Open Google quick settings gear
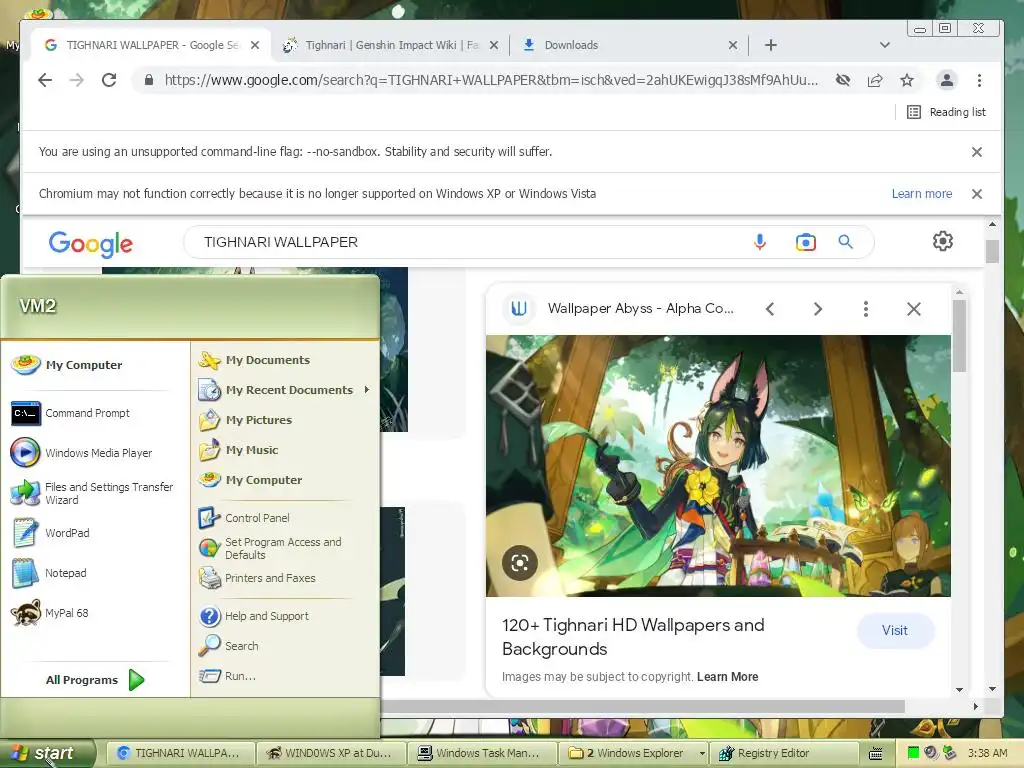This screenshot has height=768, width=1024. click(942, 242)
